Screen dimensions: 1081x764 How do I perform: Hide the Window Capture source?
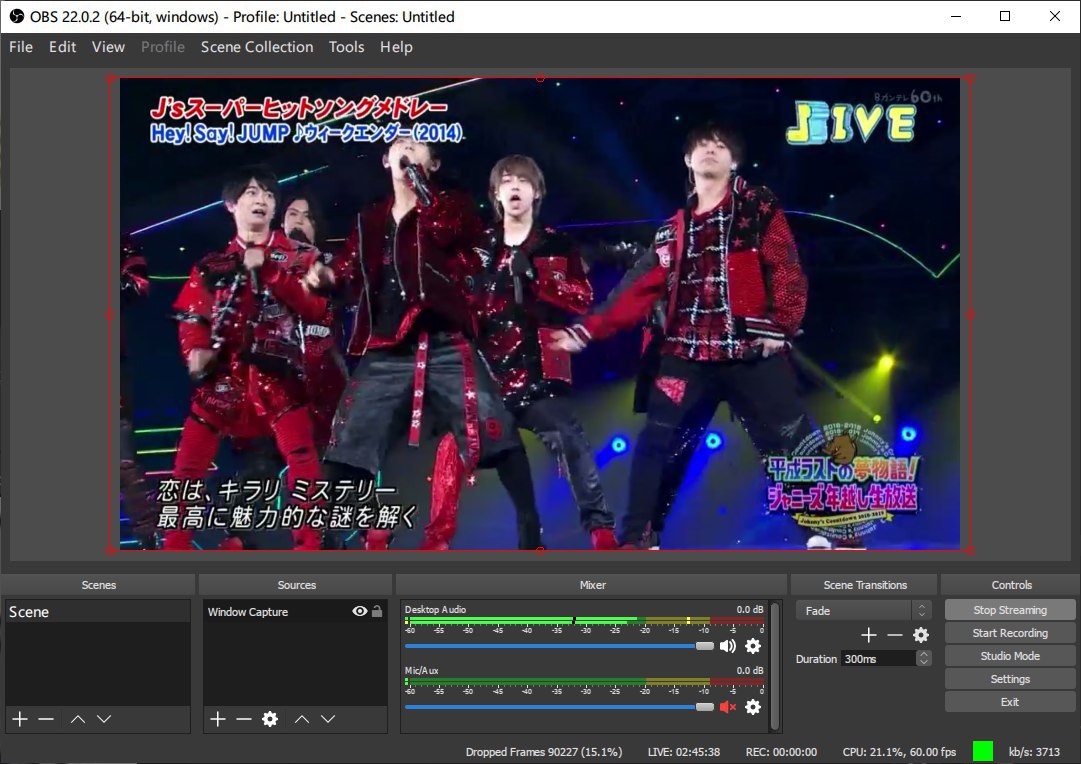click(x=360, y=612)
